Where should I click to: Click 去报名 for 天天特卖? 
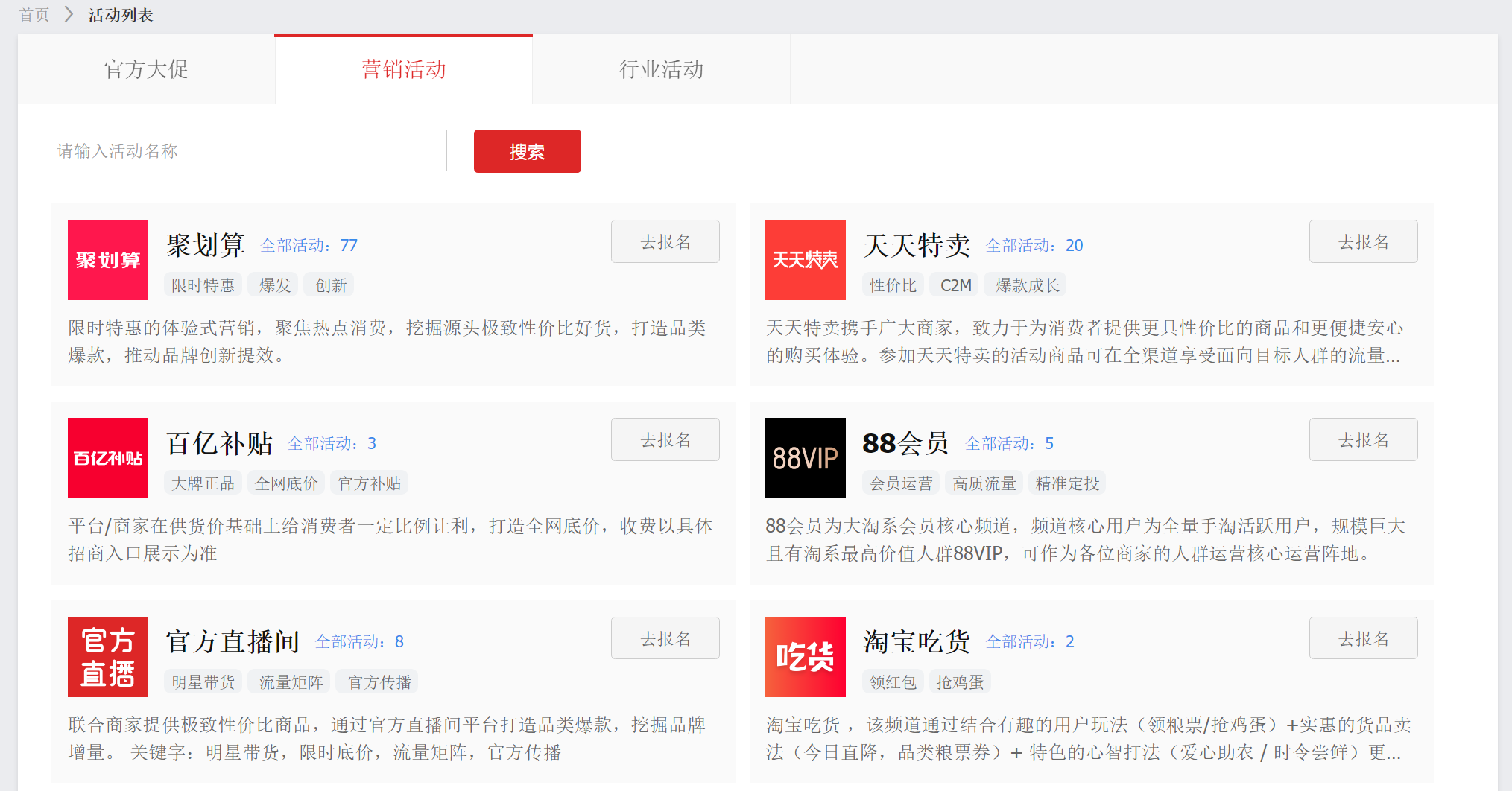[1364, 241]
